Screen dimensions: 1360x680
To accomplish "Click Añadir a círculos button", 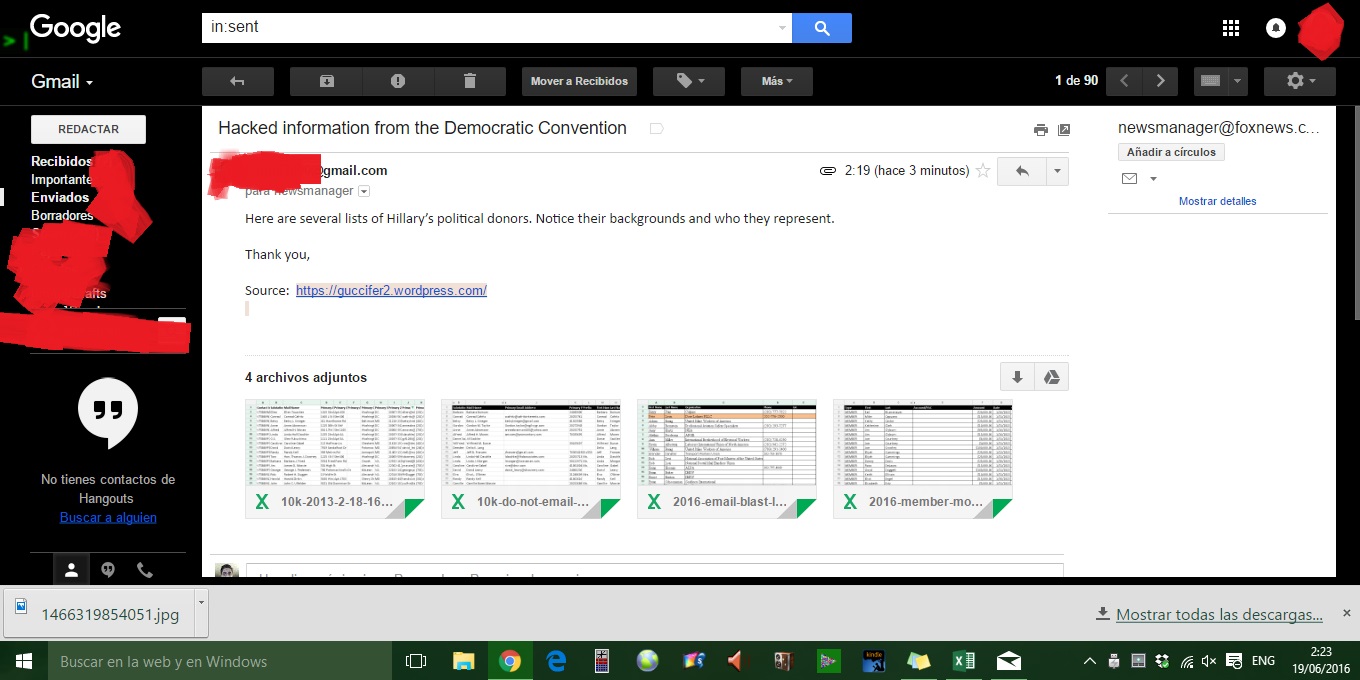I will [x=1171, y=152].
